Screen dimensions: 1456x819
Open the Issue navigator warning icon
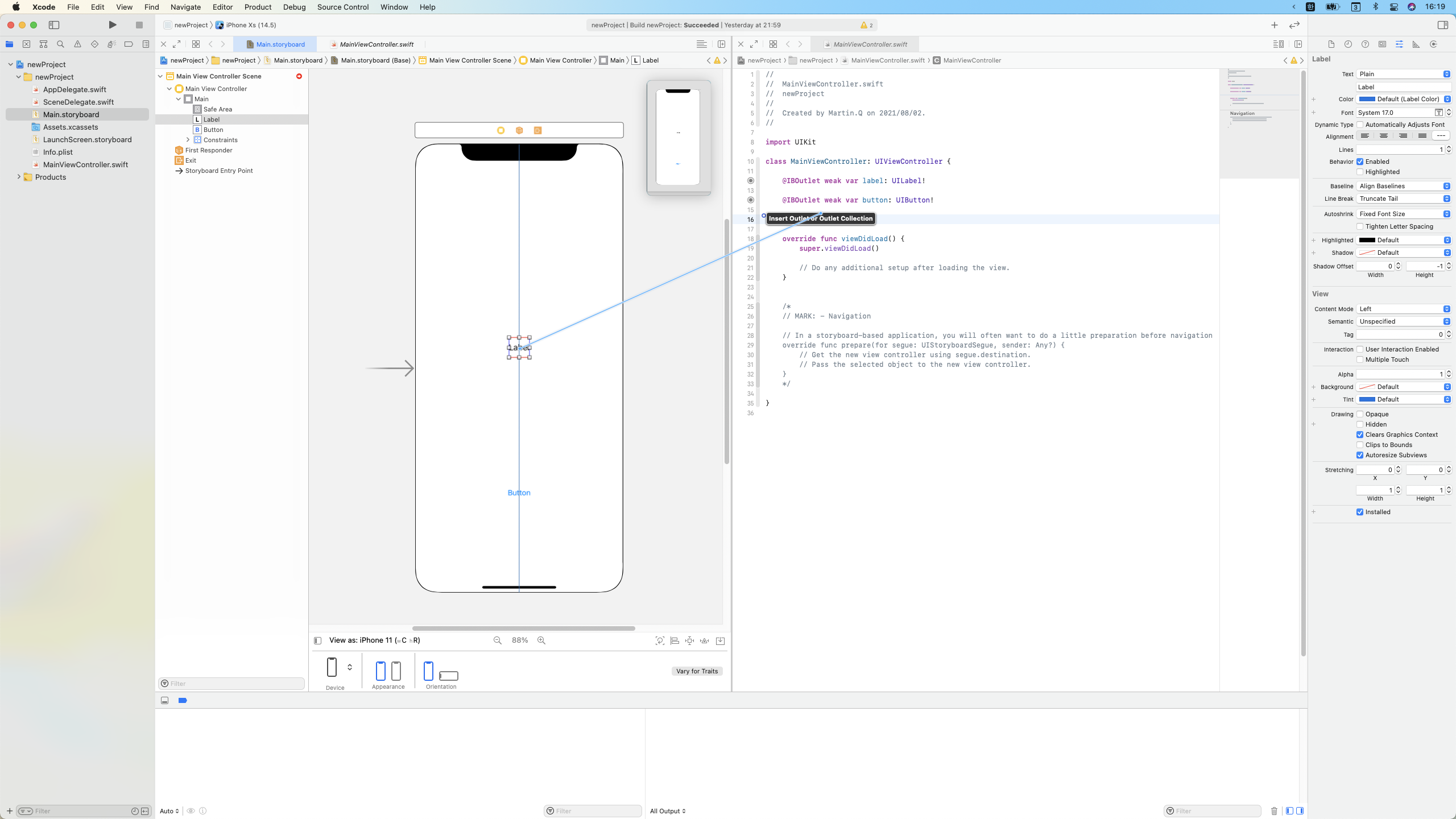point(77,44)
